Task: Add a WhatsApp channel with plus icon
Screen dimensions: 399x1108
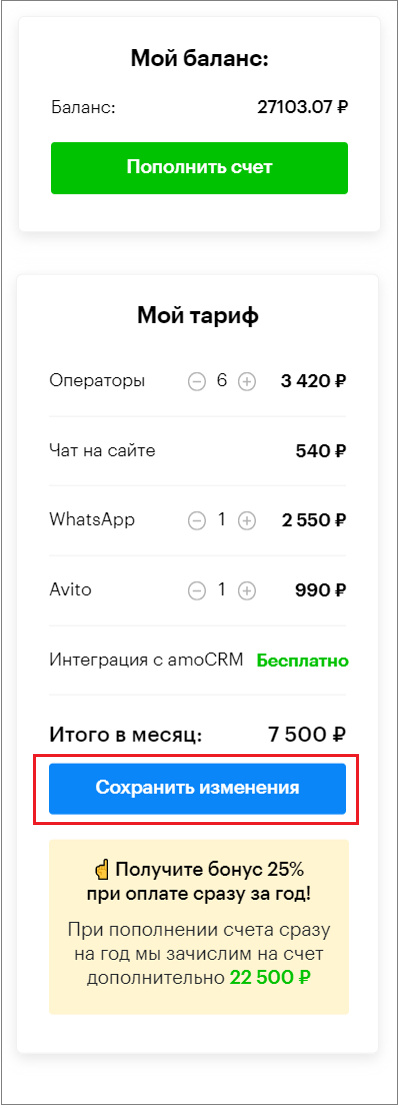Action: 246,521
